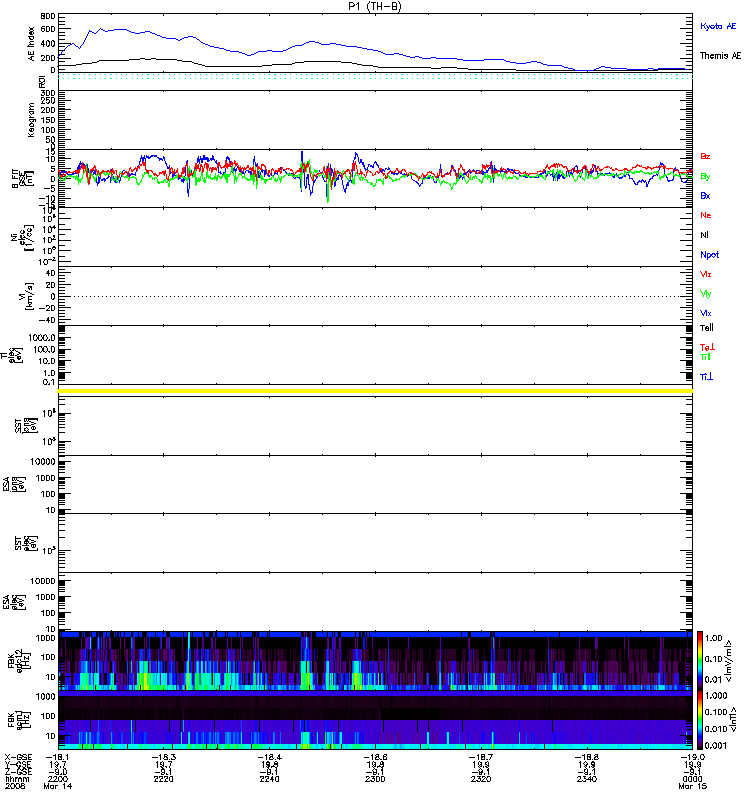
Task: Click the FBK scm1 [Hz] axis label
Action: point(19,719)
